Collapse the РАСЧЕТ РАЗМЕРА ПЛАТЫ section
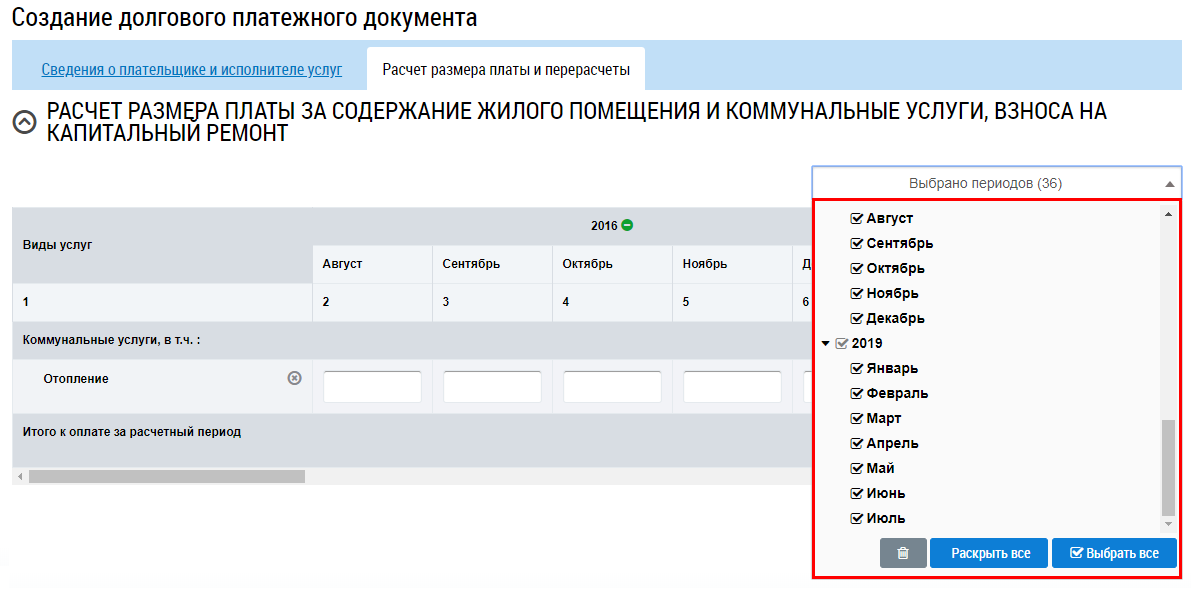Viewport: 1191px width, 591px height. [x=25, y=122]
